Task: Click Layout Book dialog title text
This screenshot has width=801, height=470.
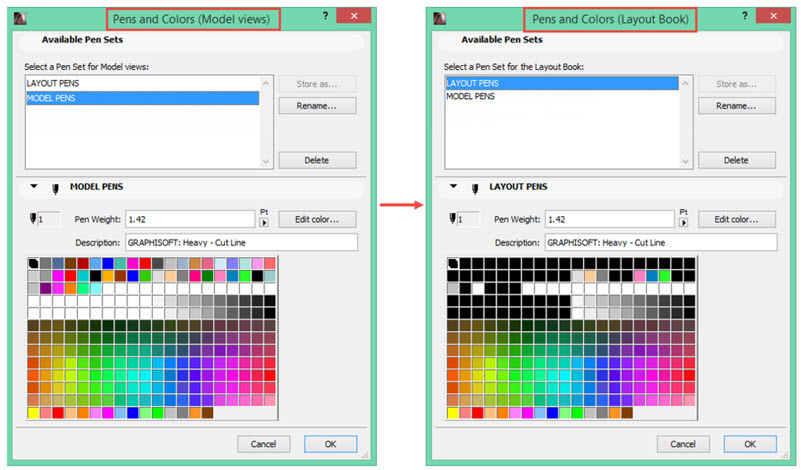Action: [x=610, y=19]
